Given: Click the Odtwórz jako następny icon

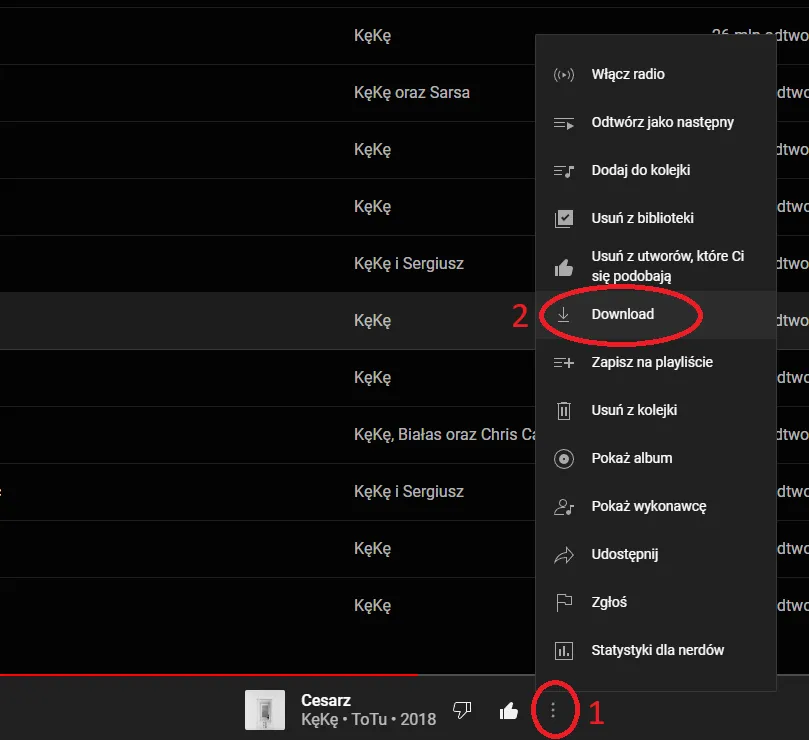Looking at the screenshot, I should pyautogui.click(x=563, y=122).
